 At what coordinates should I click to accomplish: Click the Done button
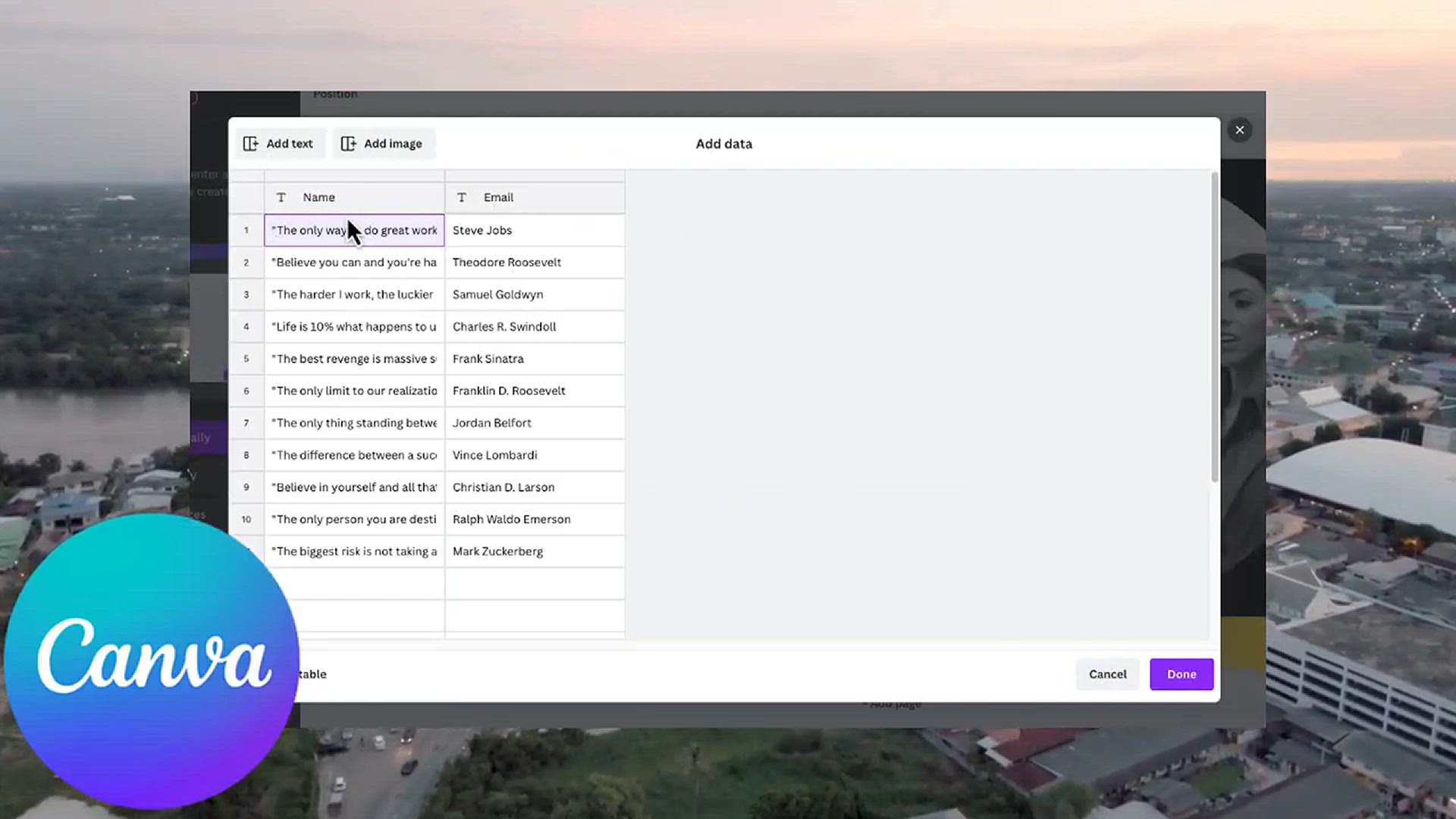tap(1181, 674)
